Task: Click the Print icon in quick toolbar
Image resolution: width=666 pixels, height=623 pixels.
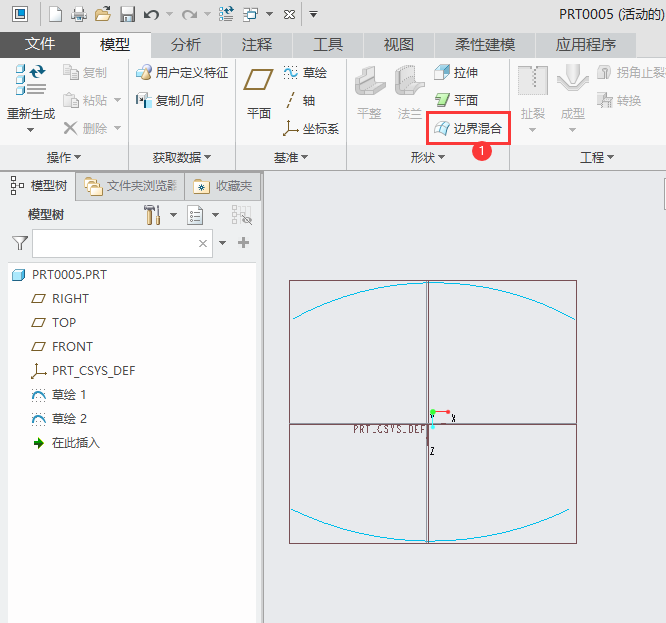Action: 79,14
